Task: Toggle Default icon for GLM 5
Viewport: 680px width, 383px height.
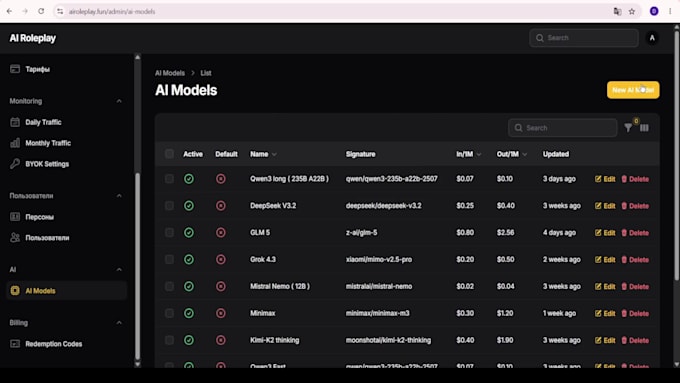Action: coord(221,232)
